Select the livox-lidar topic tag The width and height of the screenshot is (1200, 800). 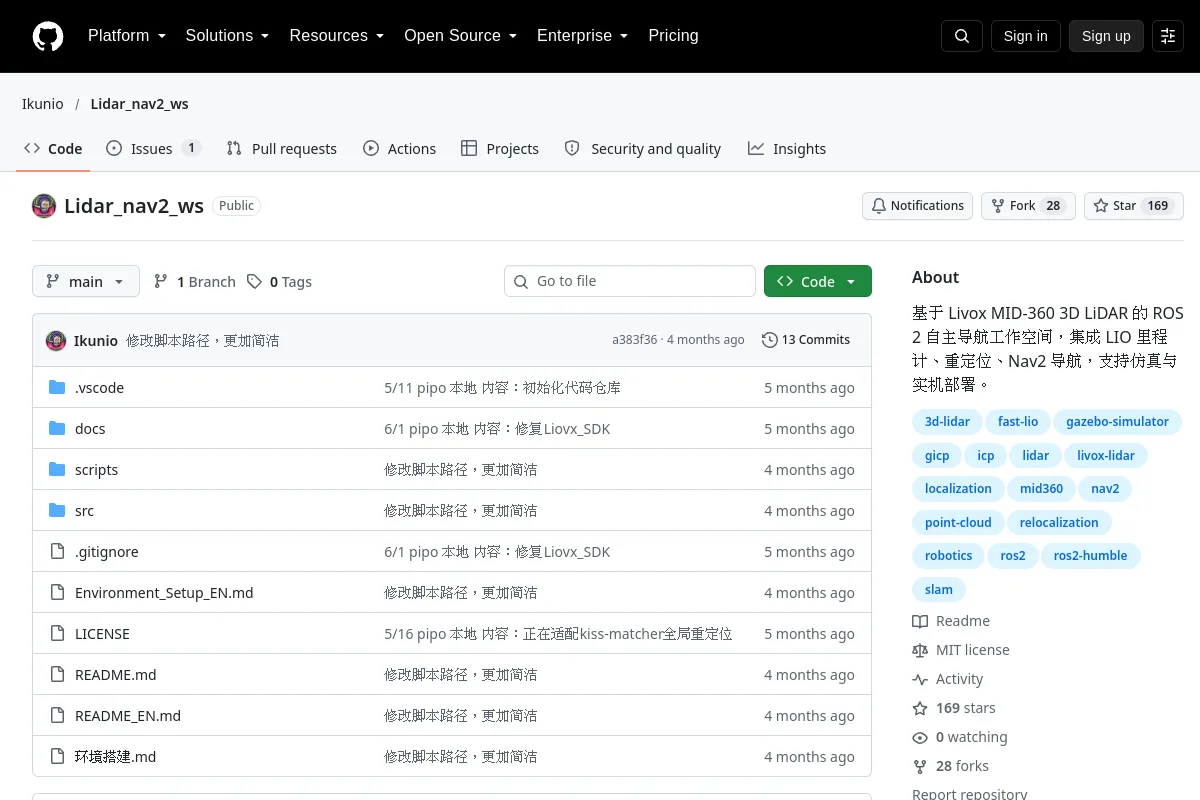(1106, 456)
